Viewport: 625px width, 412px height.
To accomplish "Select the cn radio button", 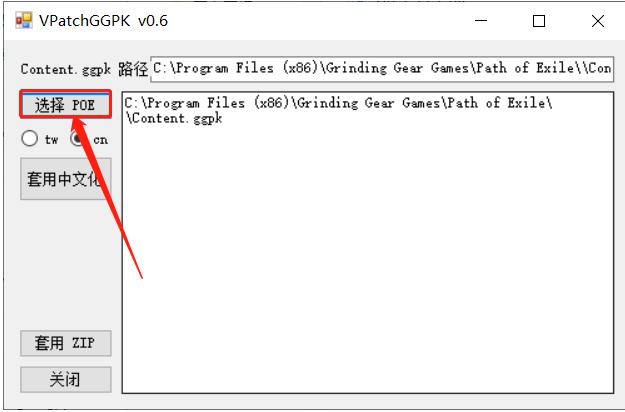I will [x=78, y=139].
